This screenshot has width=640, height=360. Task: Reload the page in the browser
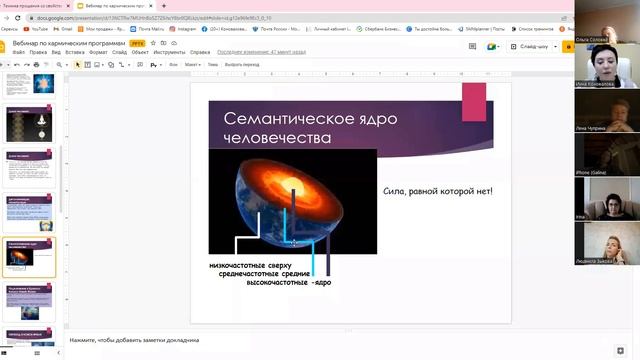tap(18, 18)
